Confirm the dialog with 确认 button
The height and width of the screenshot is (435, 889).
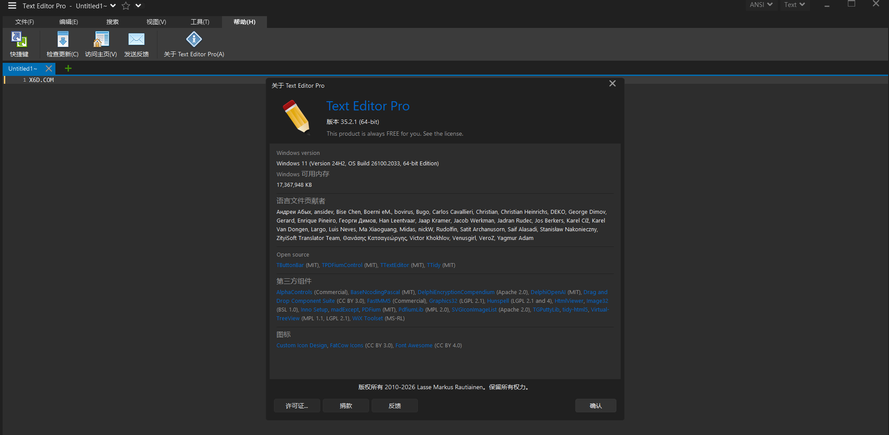[x=595, y=406]
